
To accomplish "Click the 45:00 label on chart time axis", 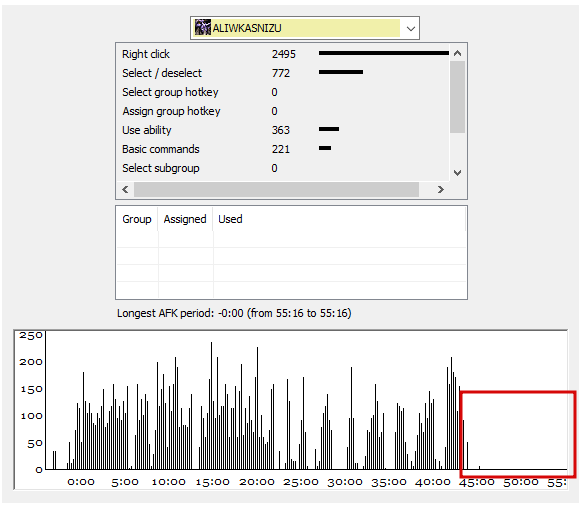I will pyautogui.click(x=477, y=482).
